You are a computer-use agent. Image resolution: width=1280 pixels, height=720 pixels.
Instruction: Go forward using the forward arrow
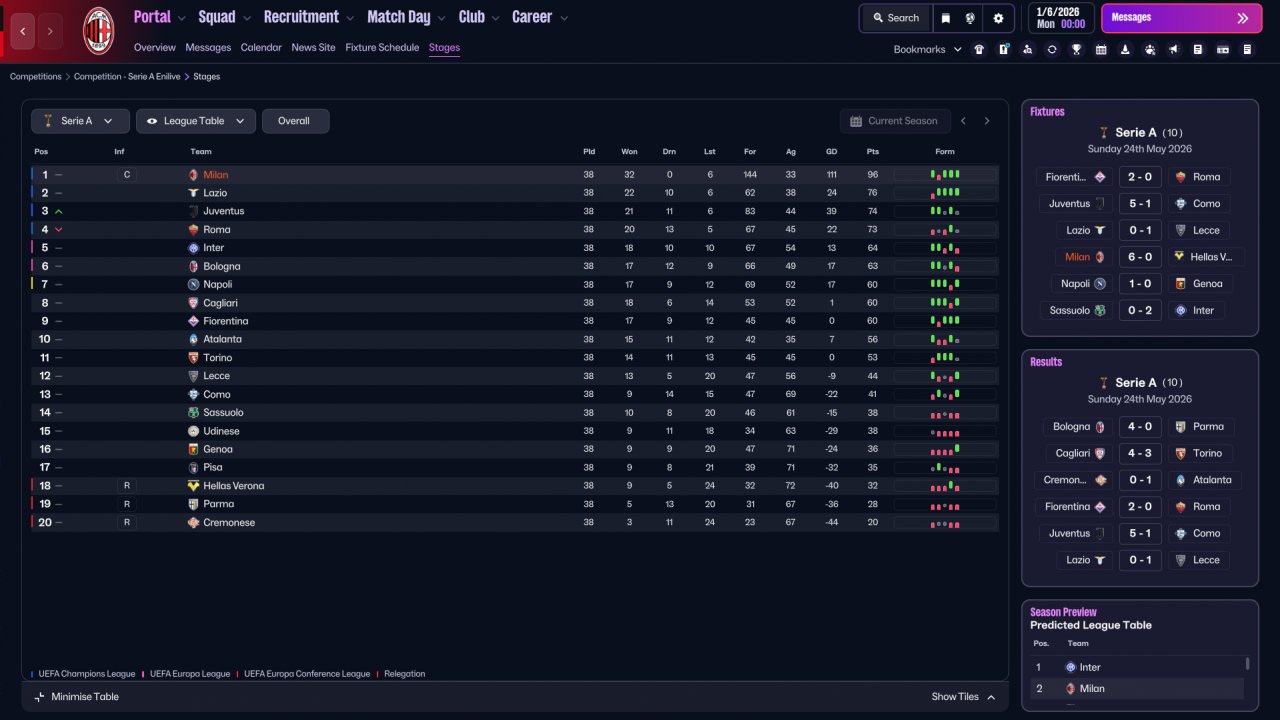[50, 31]
